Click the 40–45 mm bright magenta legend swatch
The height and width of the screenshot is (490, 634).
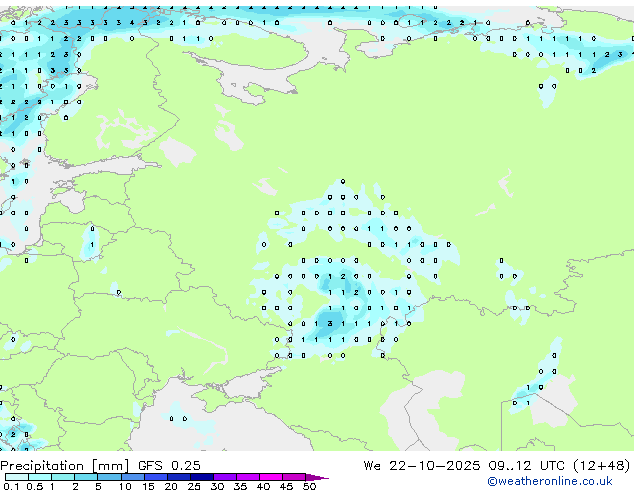point(271,477)
